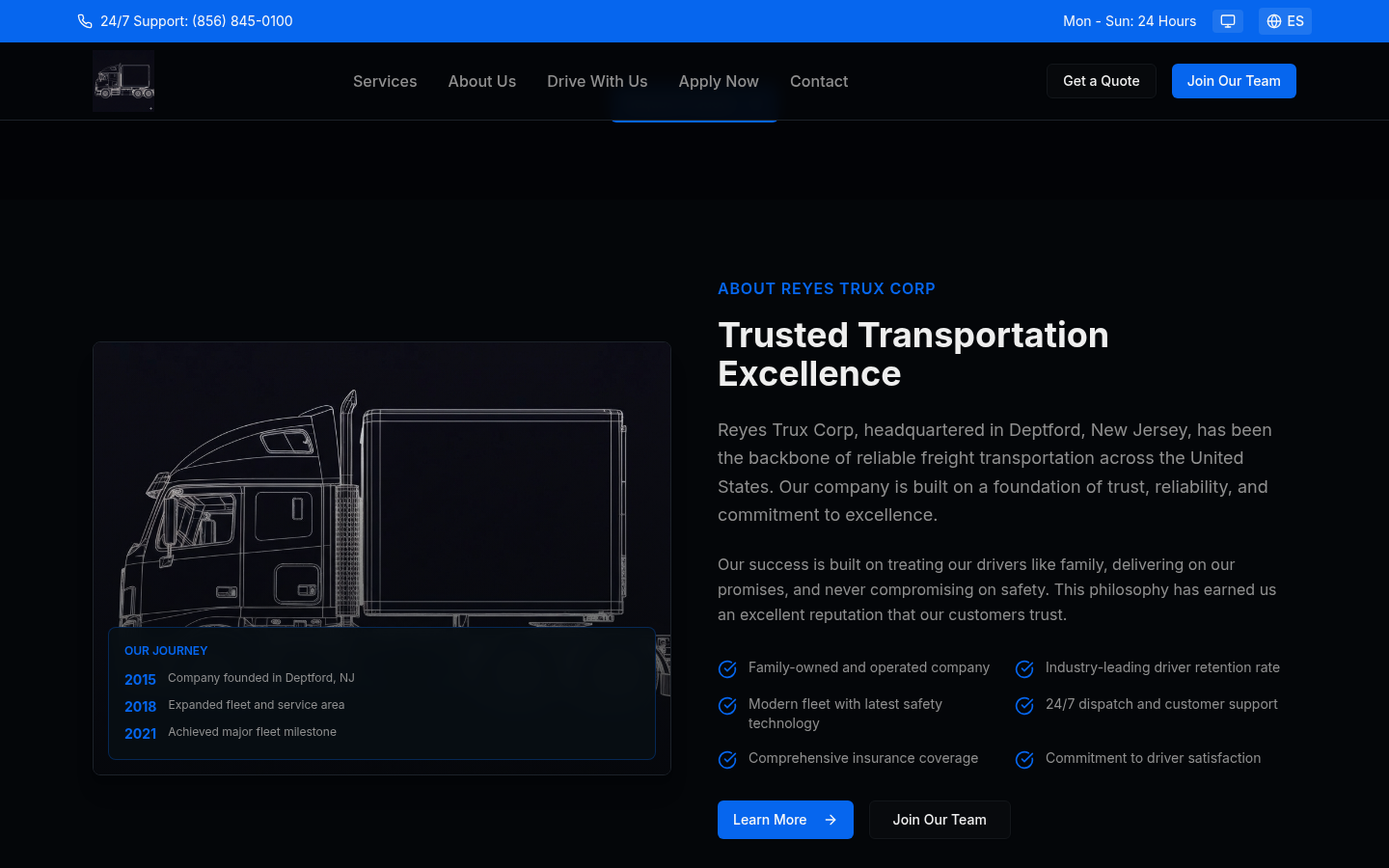Click check icon beside Family-owned and operated company
The height and width of the screenshot is (868, 1389).
[728, 669]
